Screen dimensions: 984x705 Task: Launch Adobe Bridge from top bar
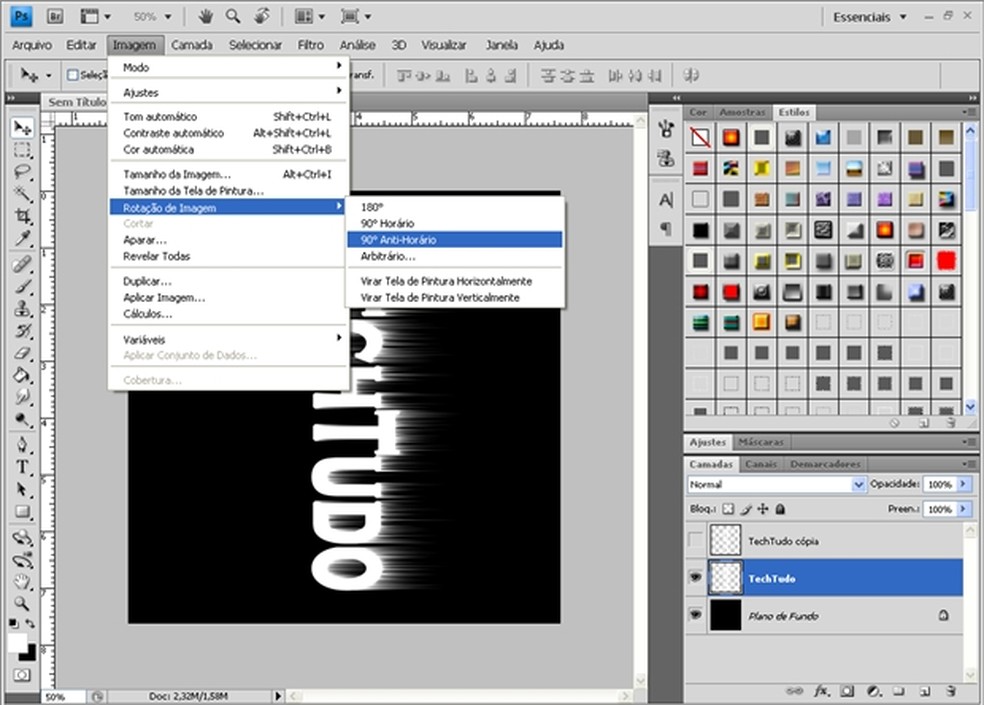click(56, 17)
